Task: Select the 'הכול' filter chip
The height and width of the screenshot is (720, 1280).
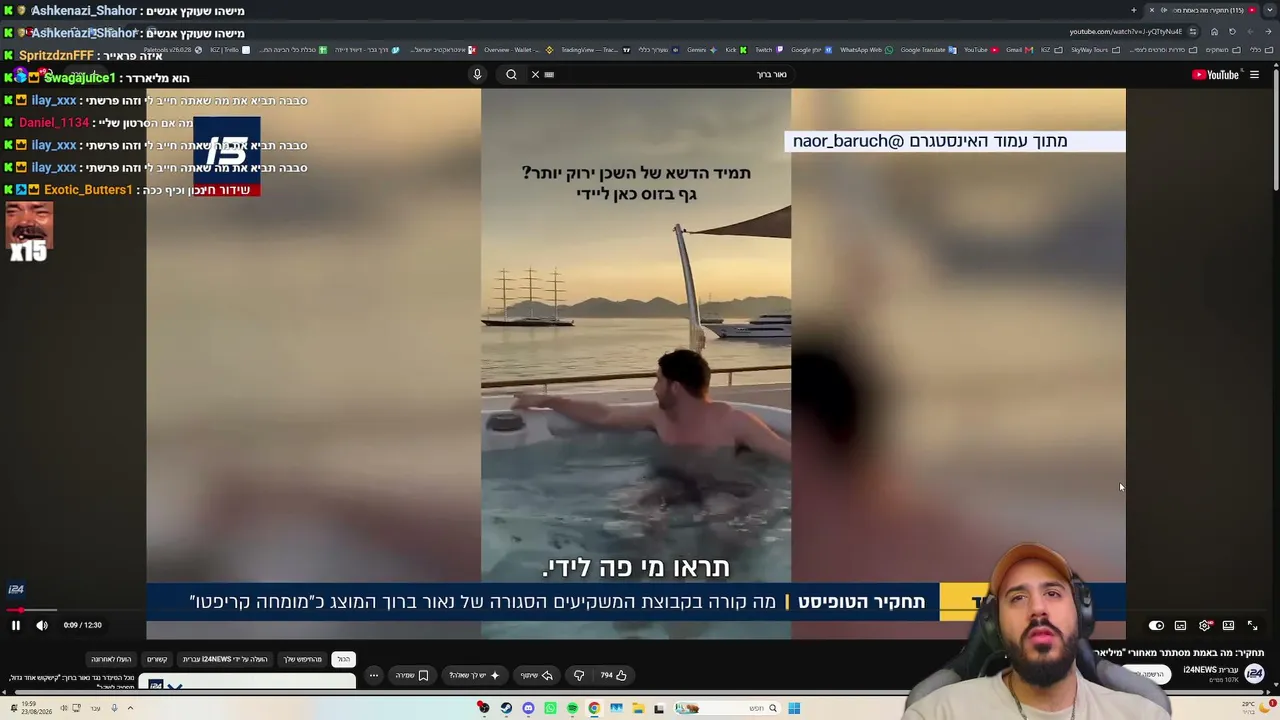Action: point(344,659)
